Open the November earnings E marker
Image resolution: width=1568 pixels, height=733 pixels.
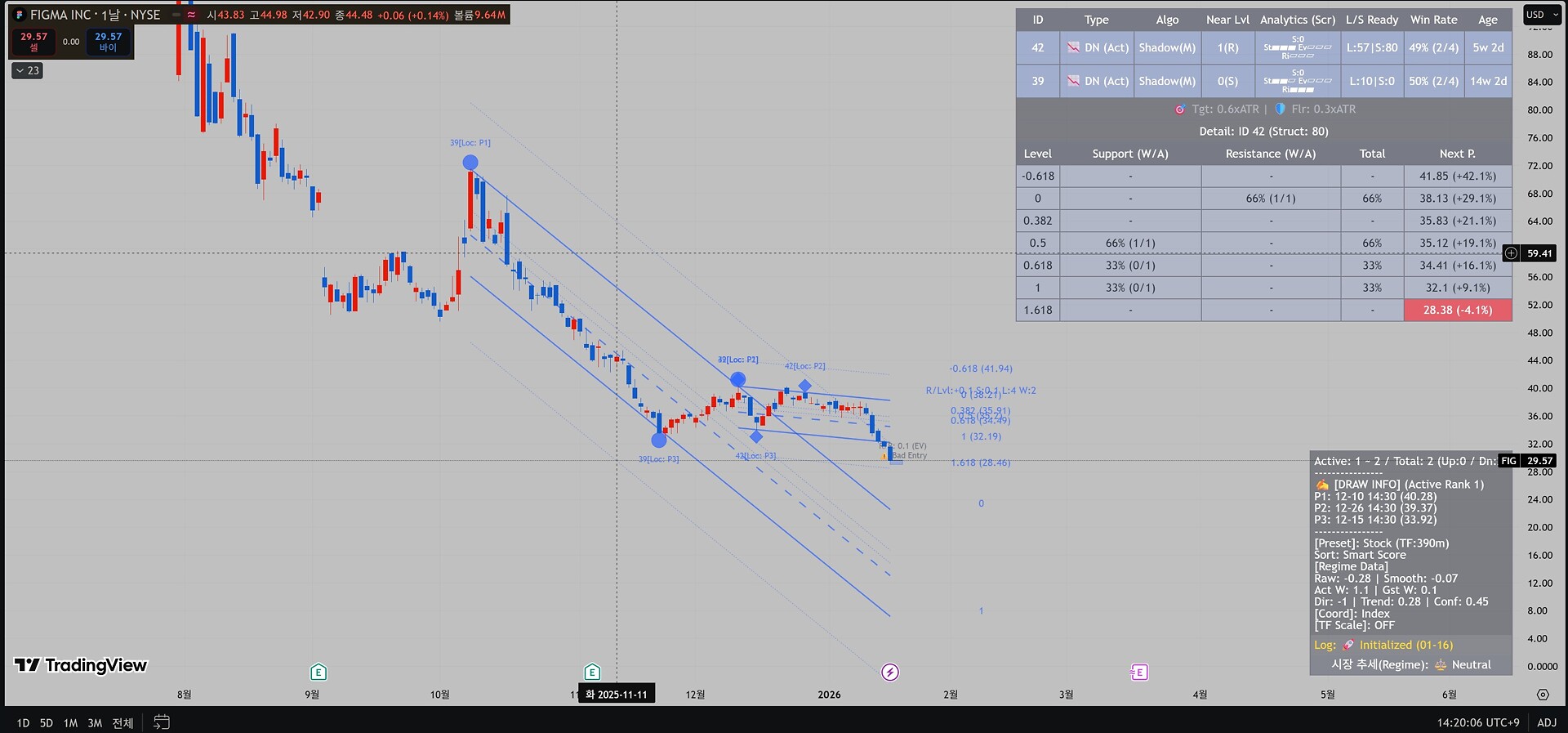click(x=592, y=672)
